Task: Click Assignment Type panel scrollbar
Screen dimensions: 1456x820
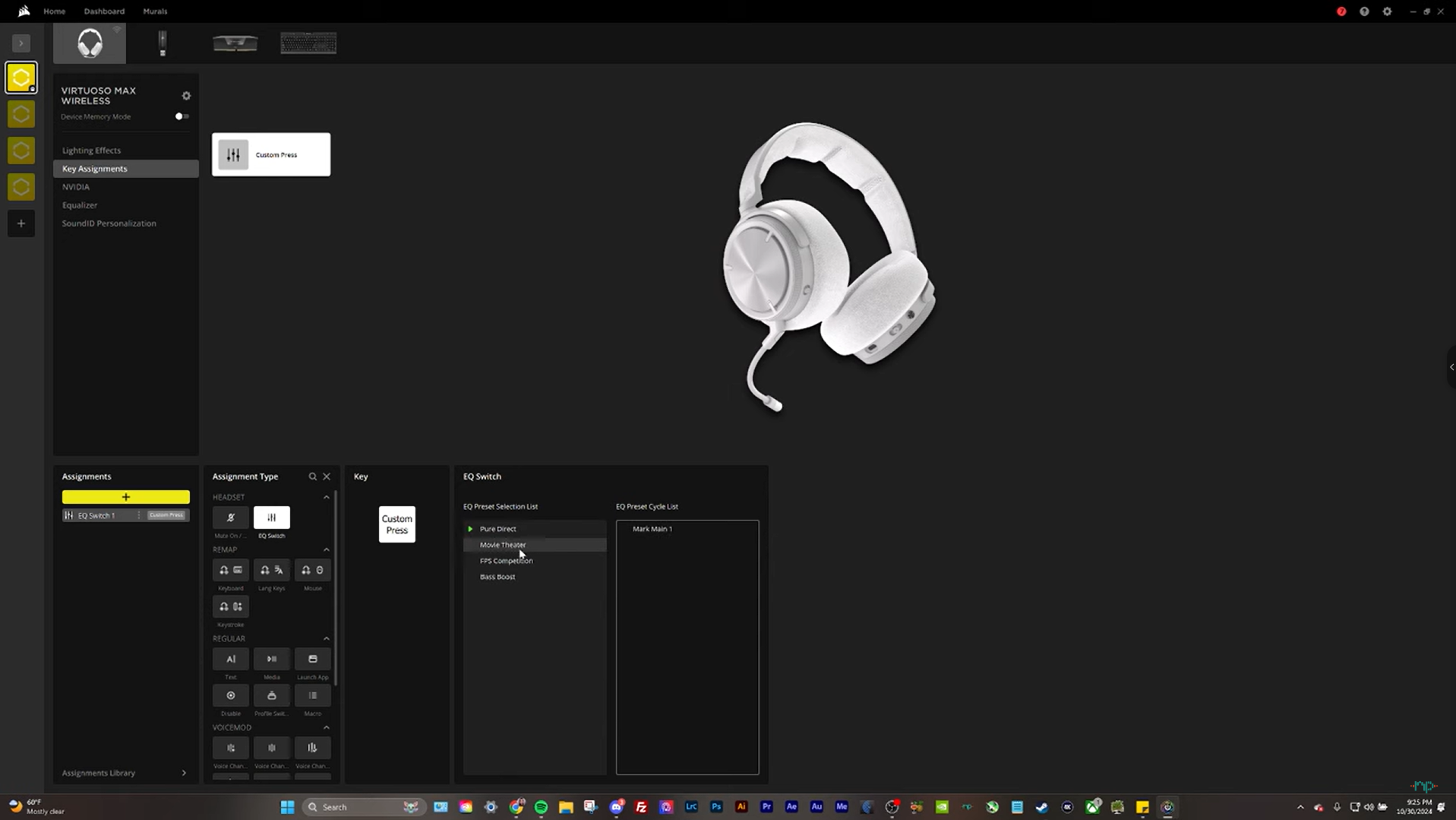Action: coord(336,589)
